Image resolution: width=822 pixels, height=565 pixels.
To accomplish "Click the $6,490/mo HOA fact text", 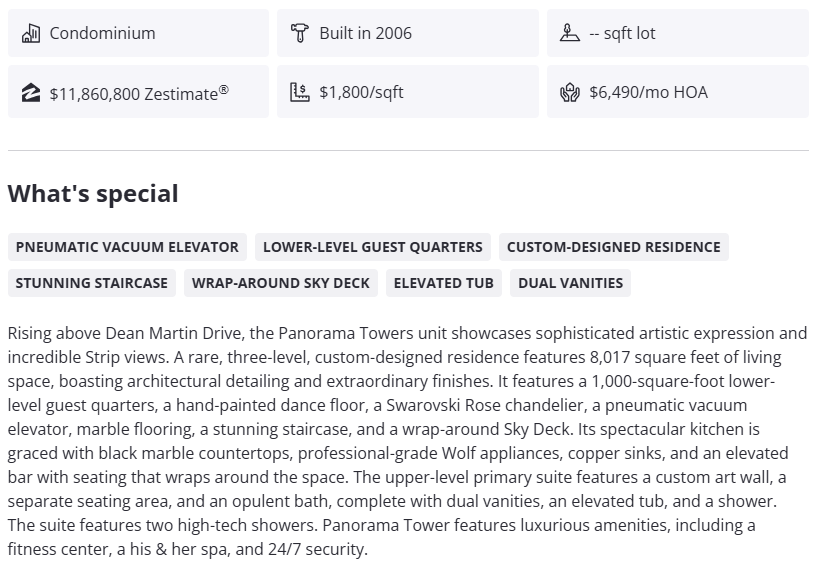I will pyautogui.click(x=648, y=93).
